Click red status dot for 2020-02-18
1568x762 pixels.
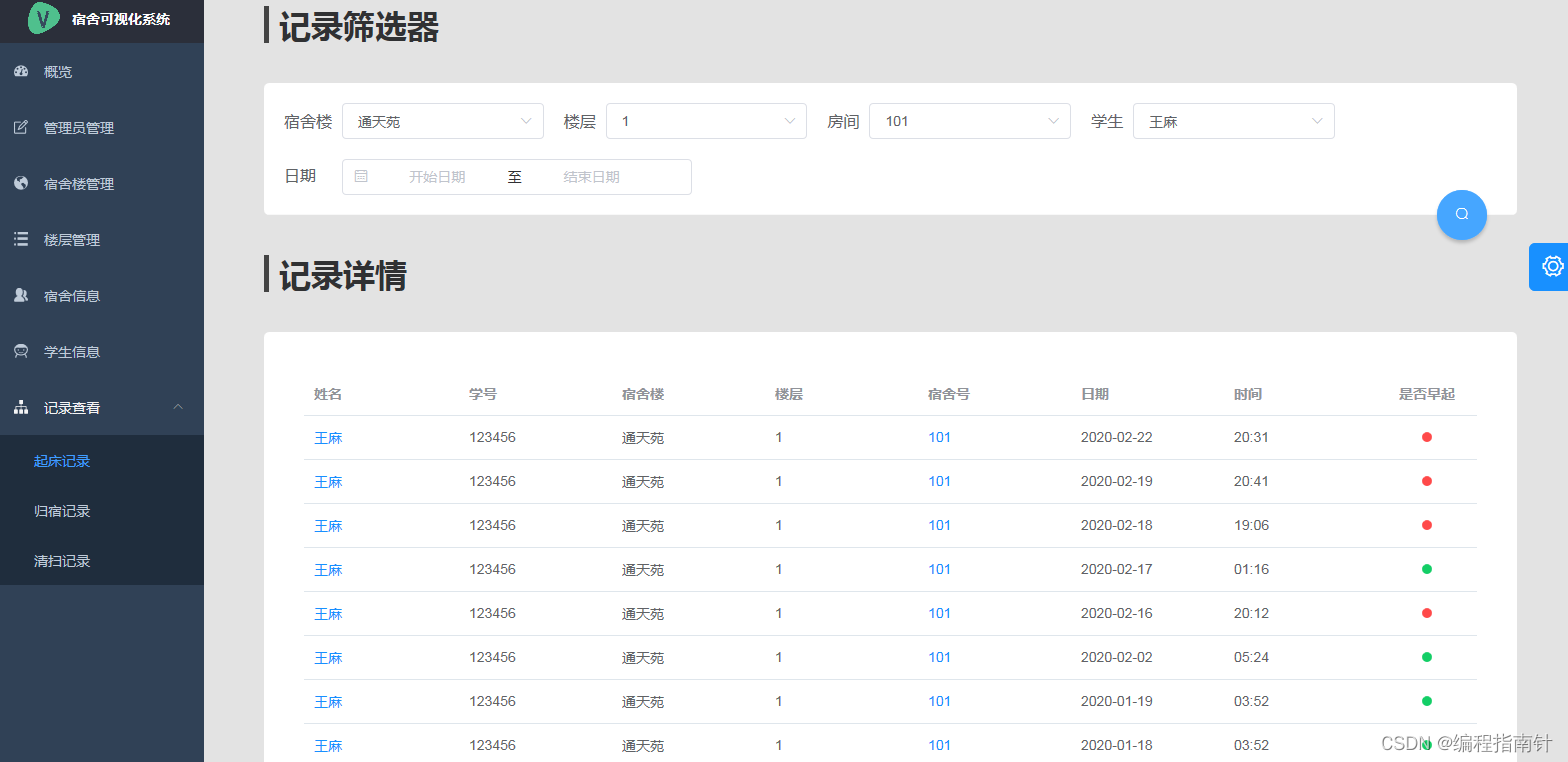1427,525
